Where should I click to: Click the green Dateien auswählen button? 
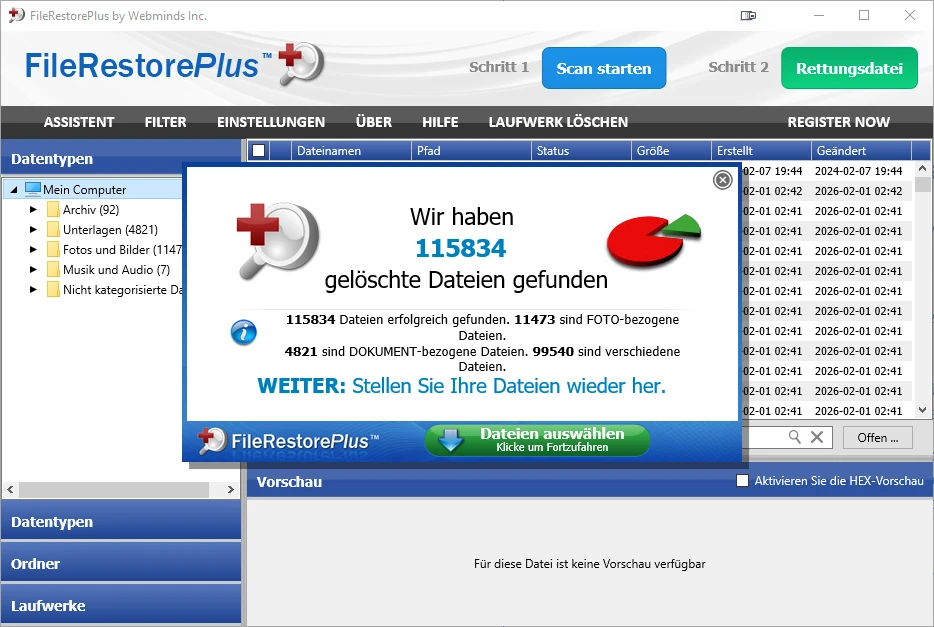537,440
